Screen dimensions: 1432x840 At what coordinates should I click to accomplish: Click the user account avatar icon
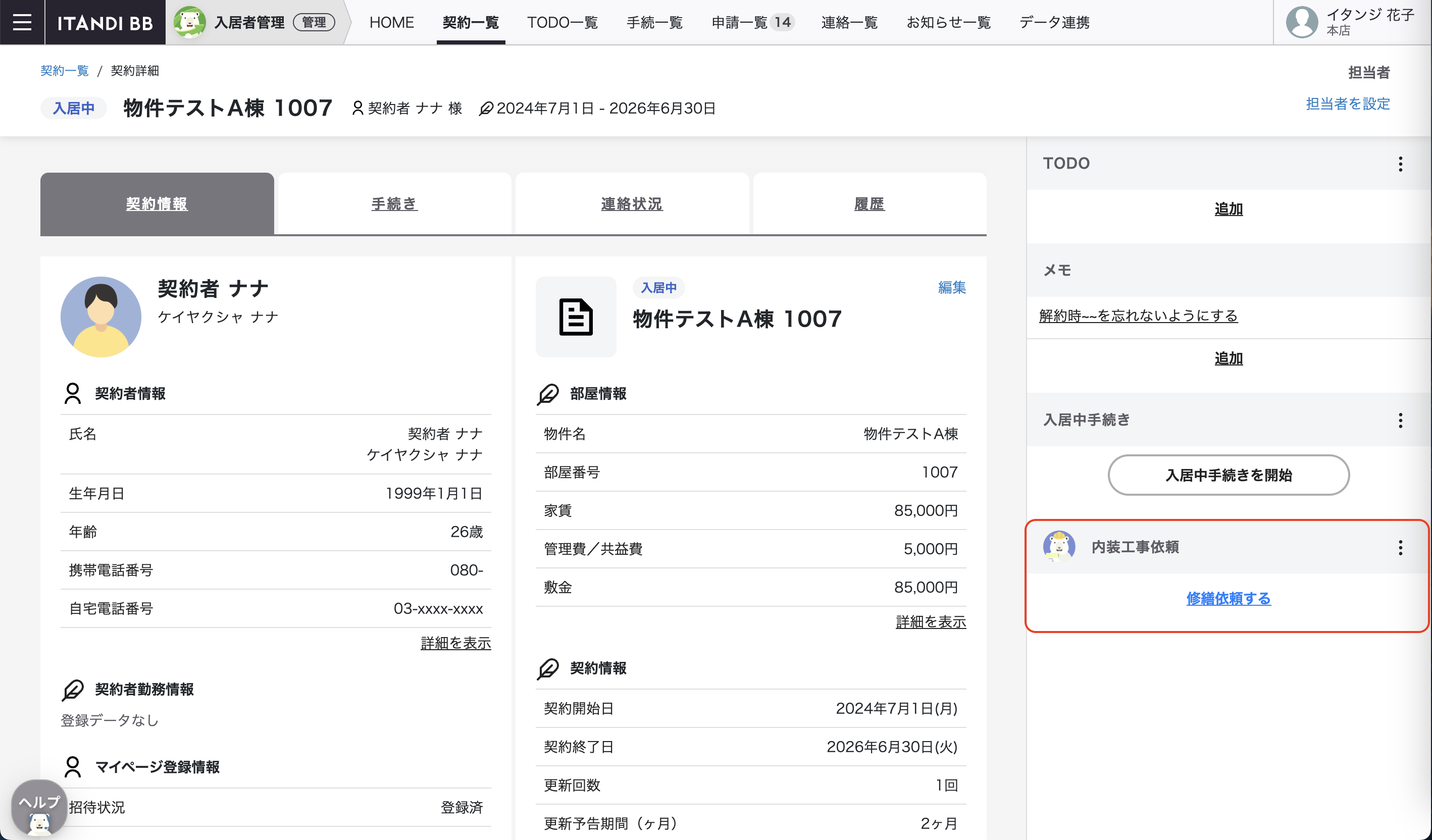click(1301, 22)
